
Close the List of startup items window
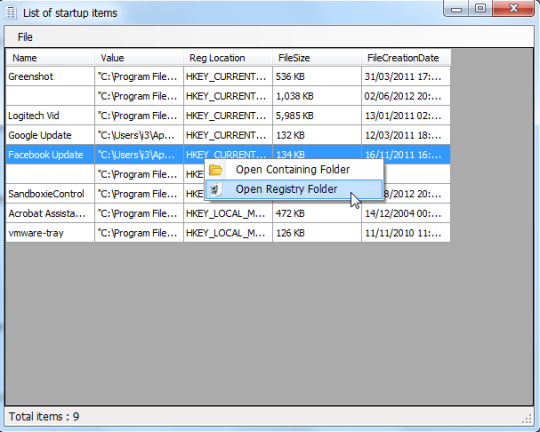tap(513, 8)
